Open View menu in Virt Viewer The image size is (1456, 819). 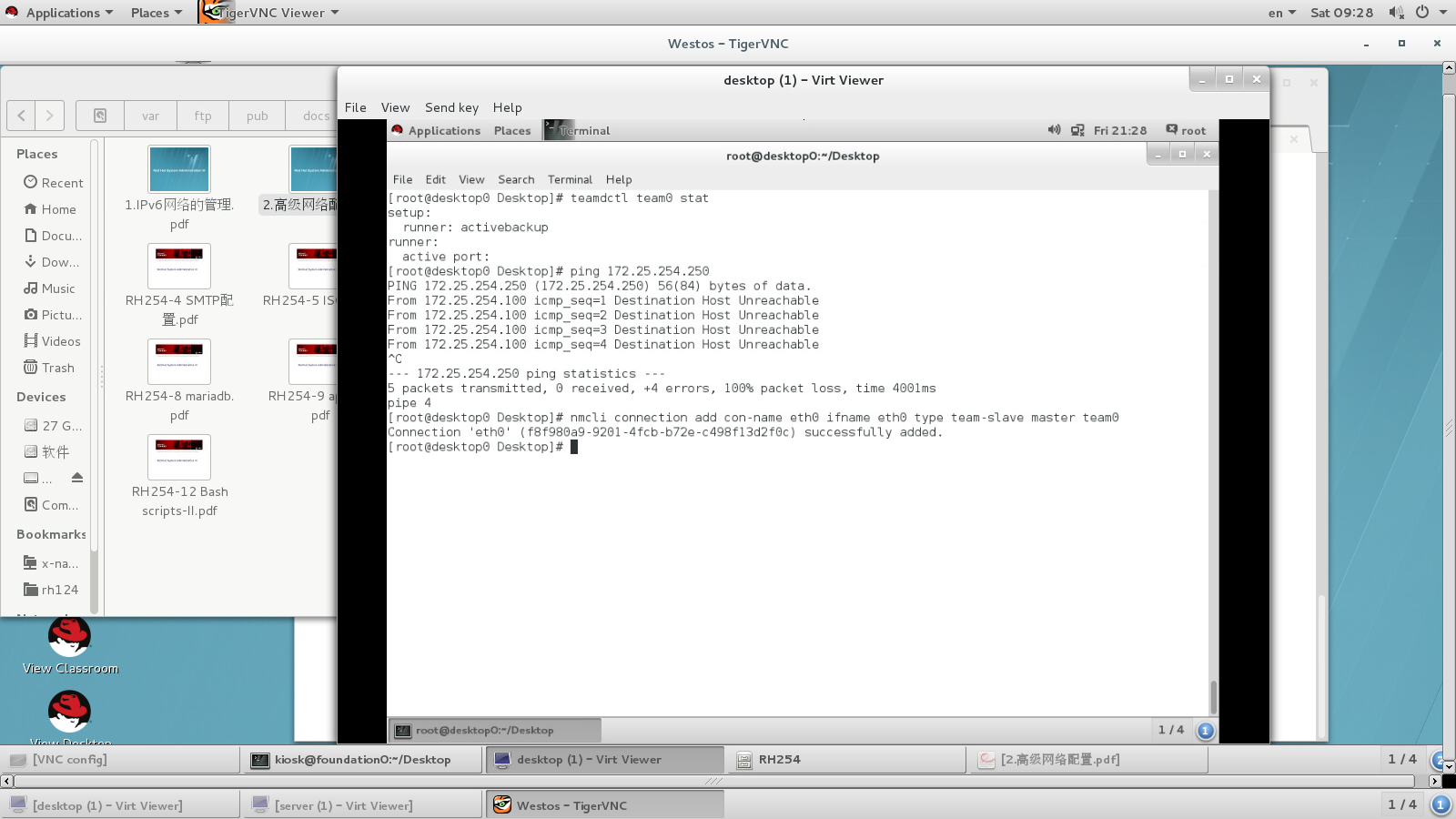pyautogui.click(x=395, y=107)
